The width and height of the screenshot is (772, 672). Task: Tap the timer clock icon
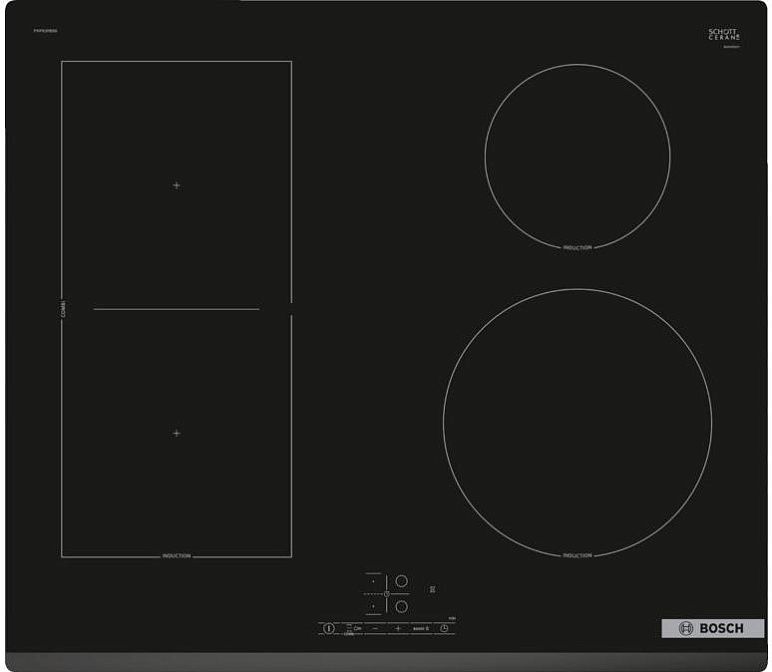tap(444, 628)
